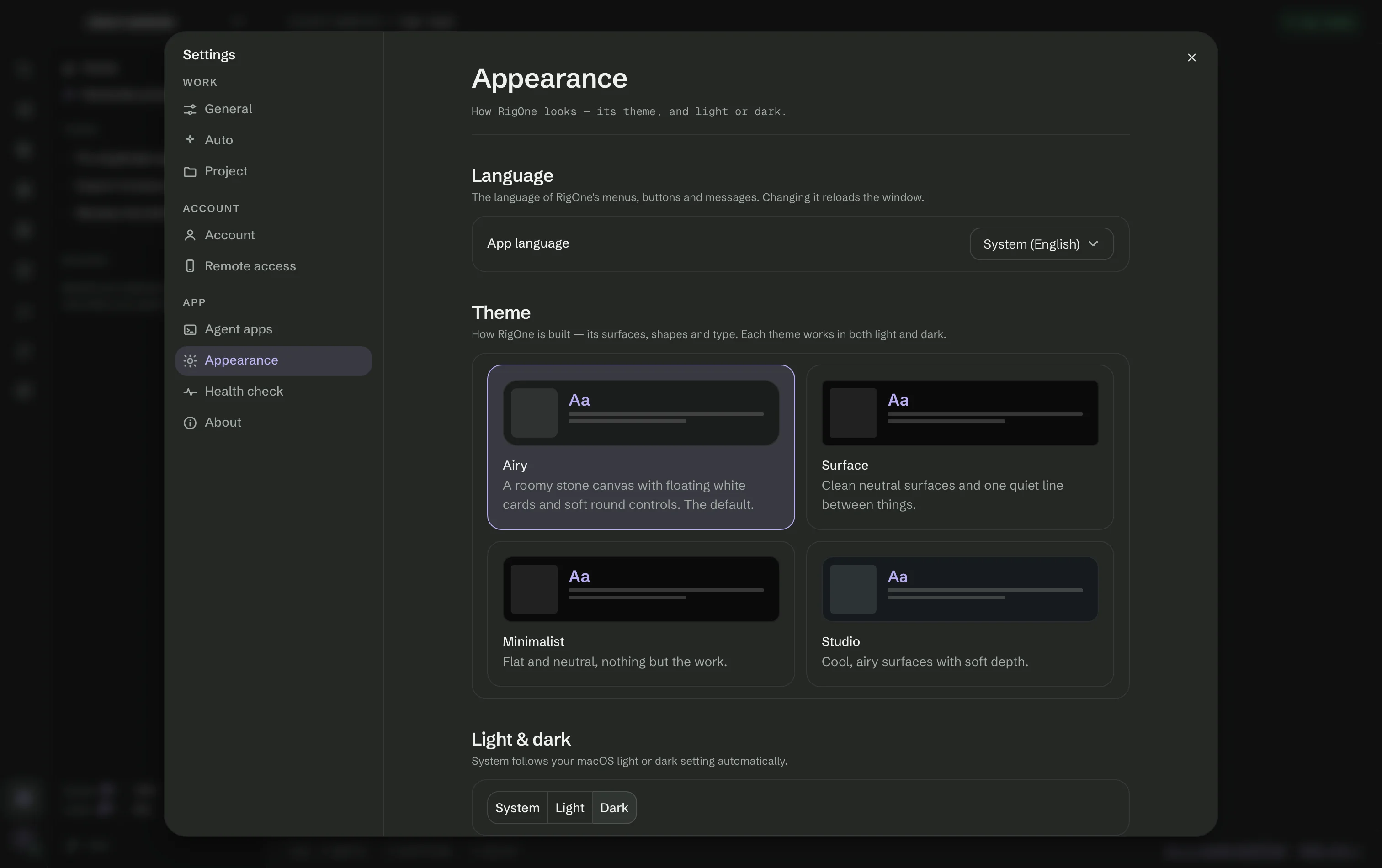
Task: Click the Appearance page heading
Action: click(x=549, y=79)
